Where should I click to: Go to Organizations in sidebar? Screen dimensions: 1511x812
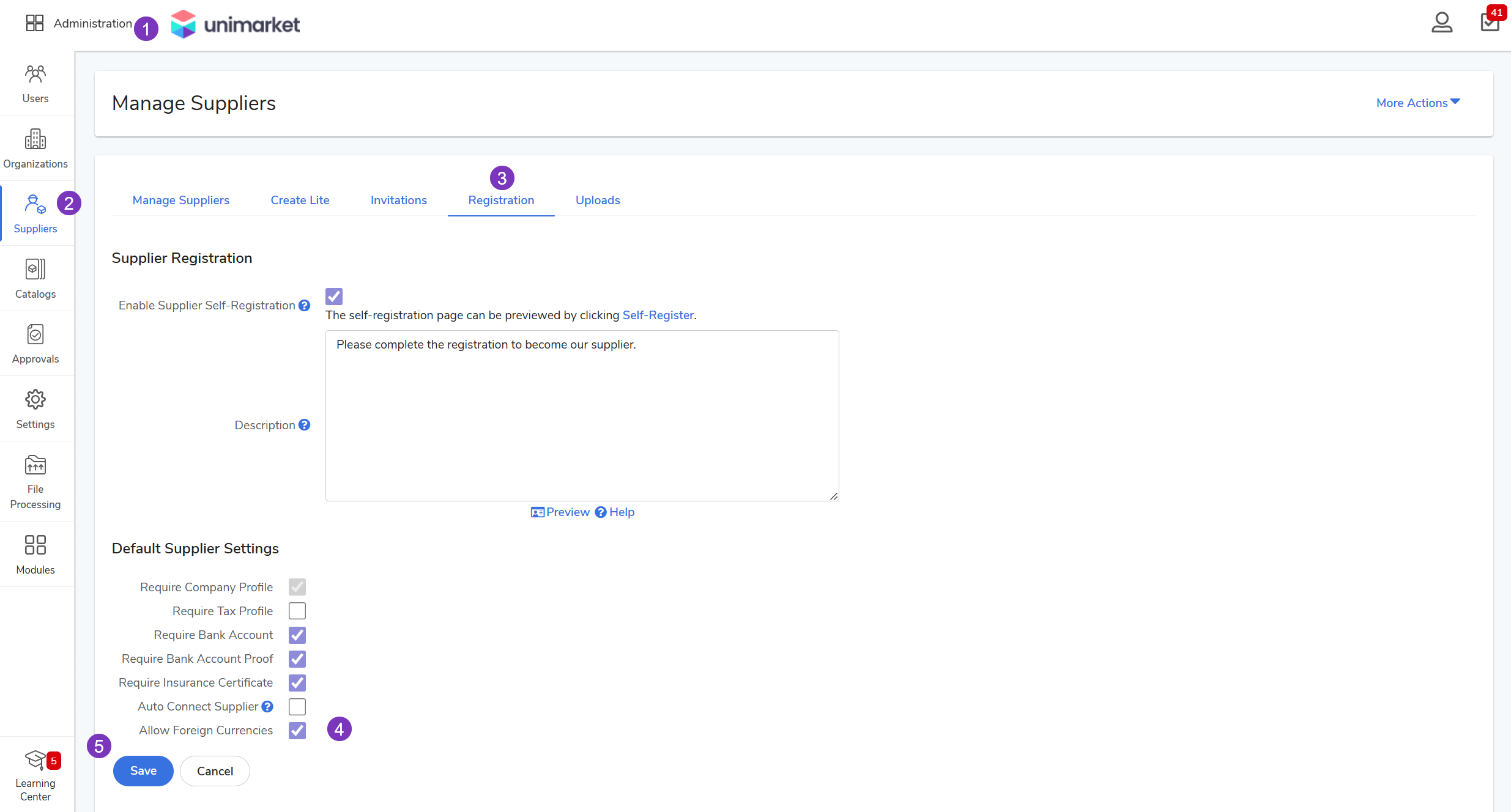pyautogui.click(x=35, y=148)
